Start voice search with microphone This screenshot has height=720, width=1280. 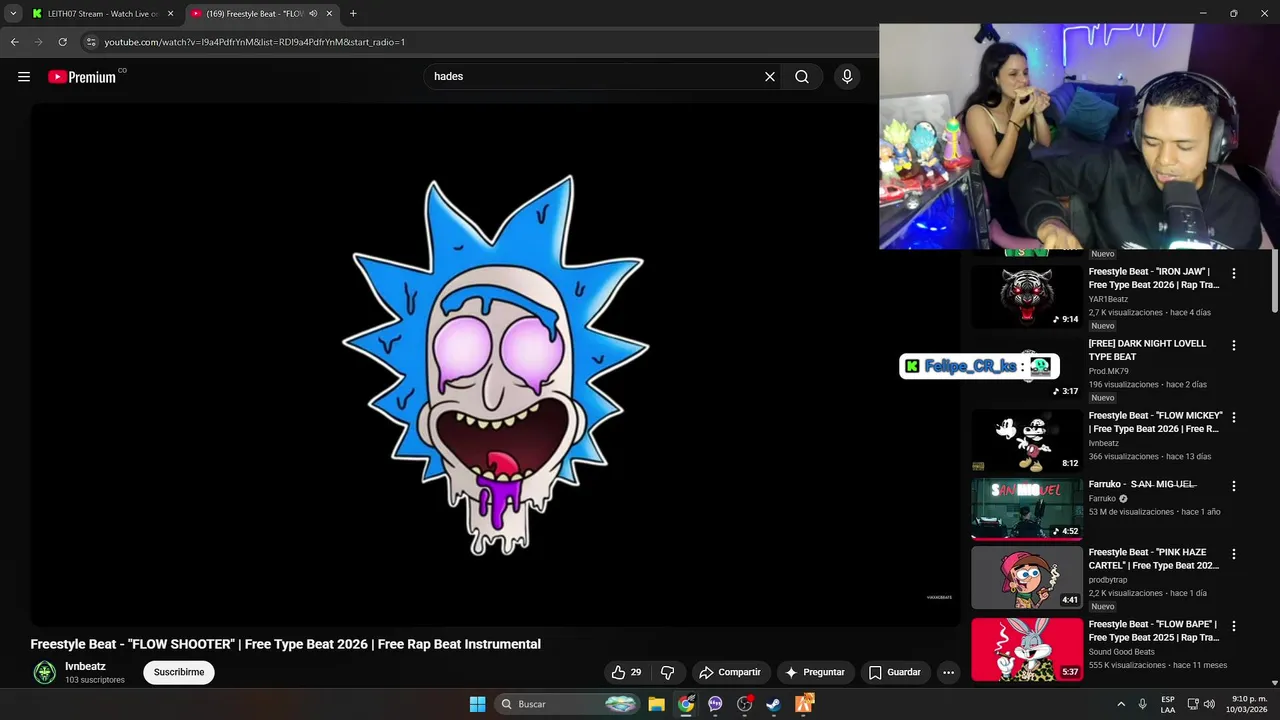coord(847,77)
